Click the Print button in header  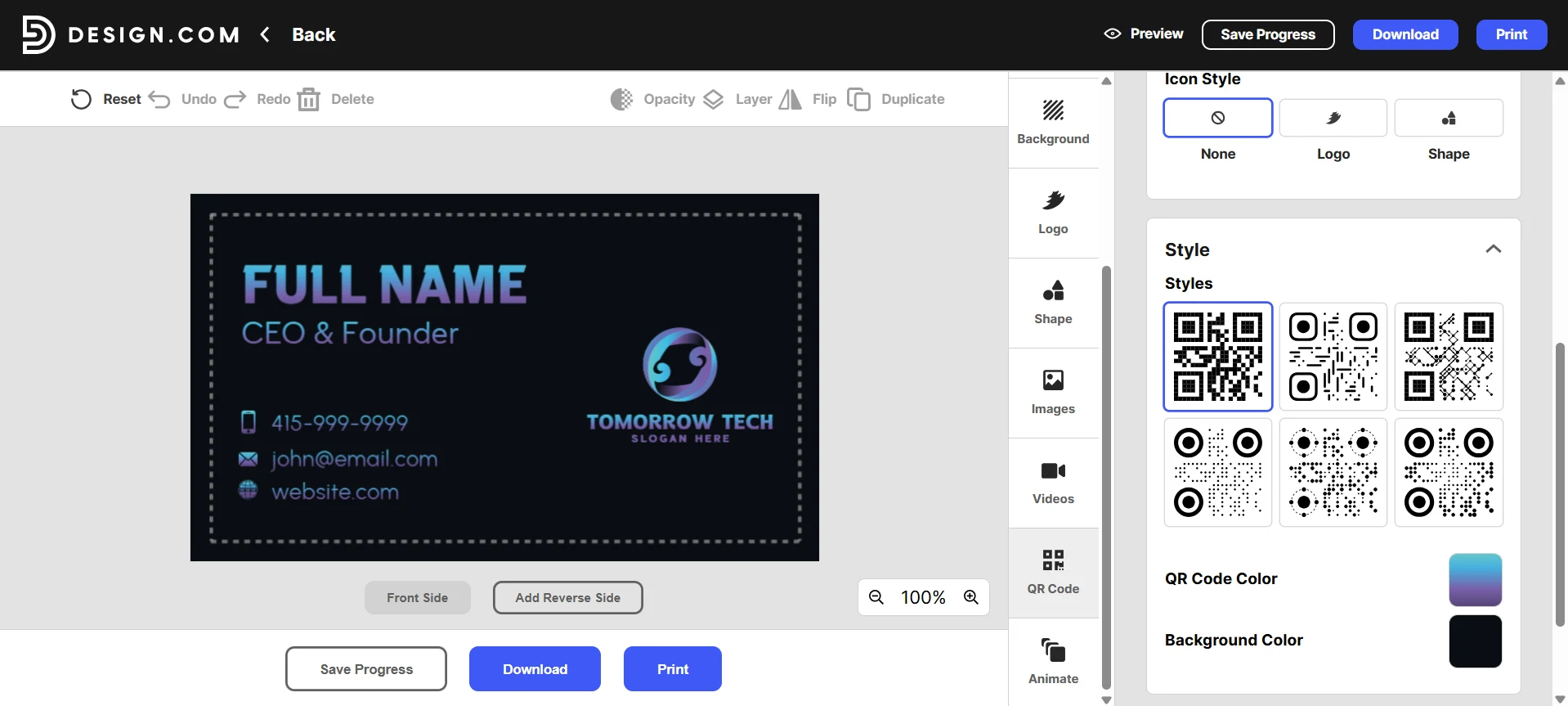1512,34
